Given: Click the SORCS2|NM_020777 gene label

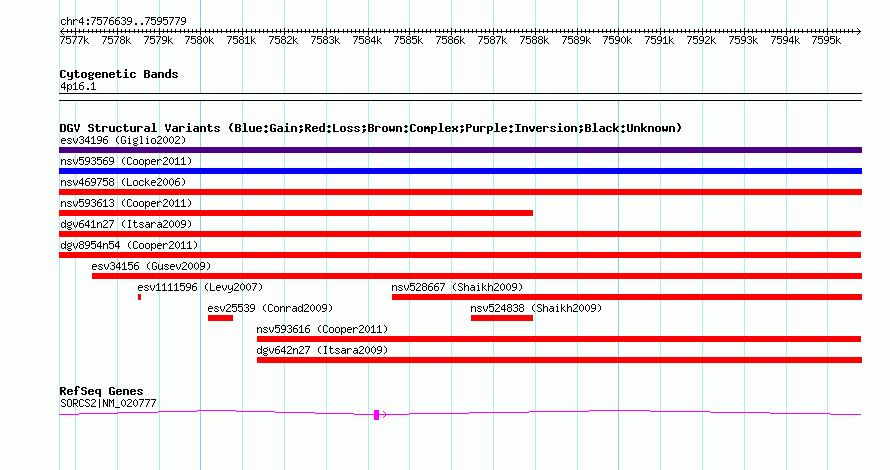Looking at the screenshot, I should click(x=108, y=404).
